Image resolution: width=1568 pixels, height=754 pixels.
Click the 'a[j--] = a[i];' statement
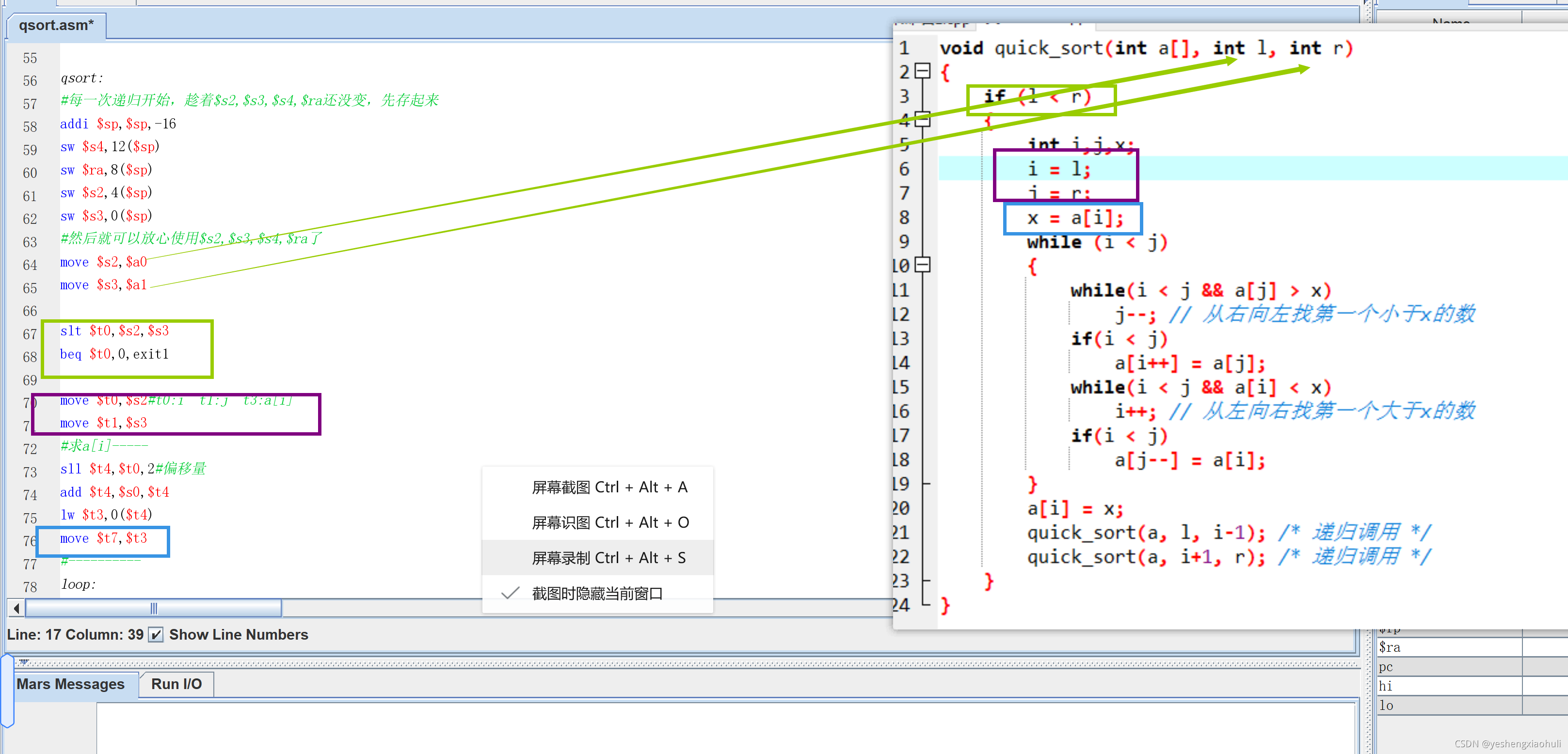point(1190,460)
